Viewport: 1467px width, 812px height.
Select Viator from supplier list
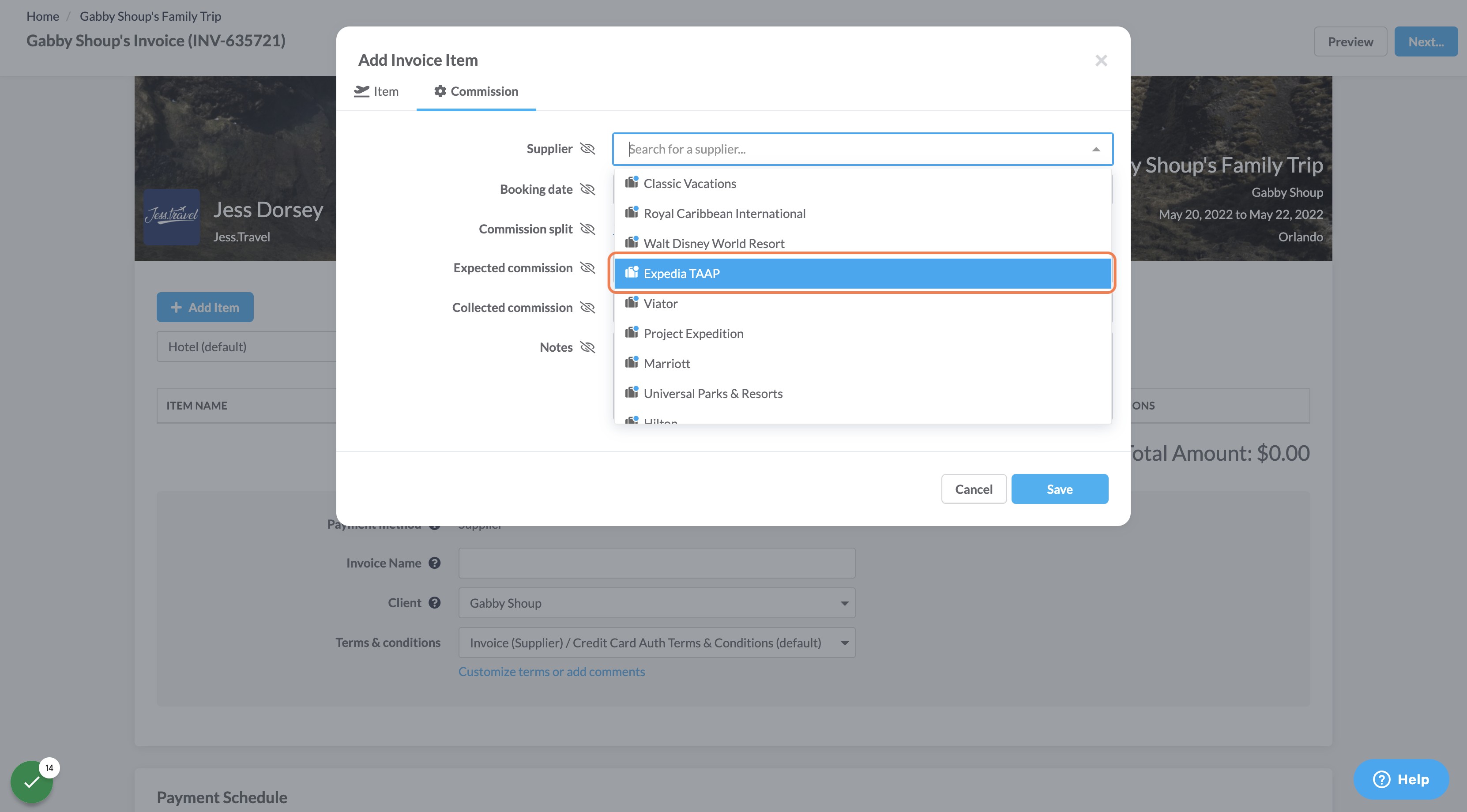click(863, 304)
